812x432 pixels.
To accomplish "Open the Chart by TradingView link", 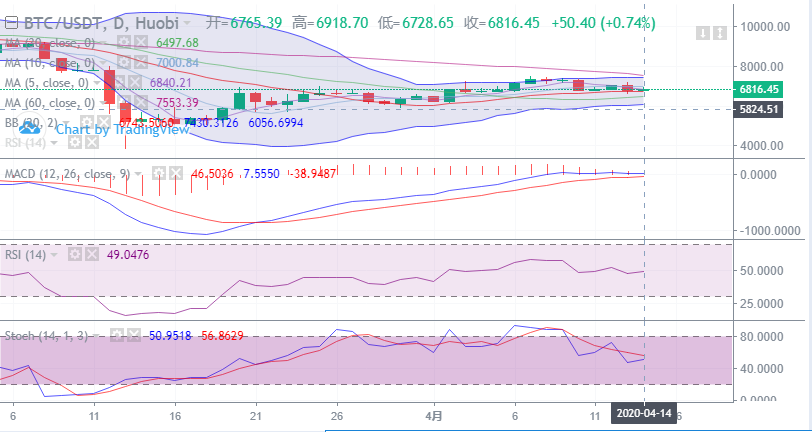I will (123, 129).
